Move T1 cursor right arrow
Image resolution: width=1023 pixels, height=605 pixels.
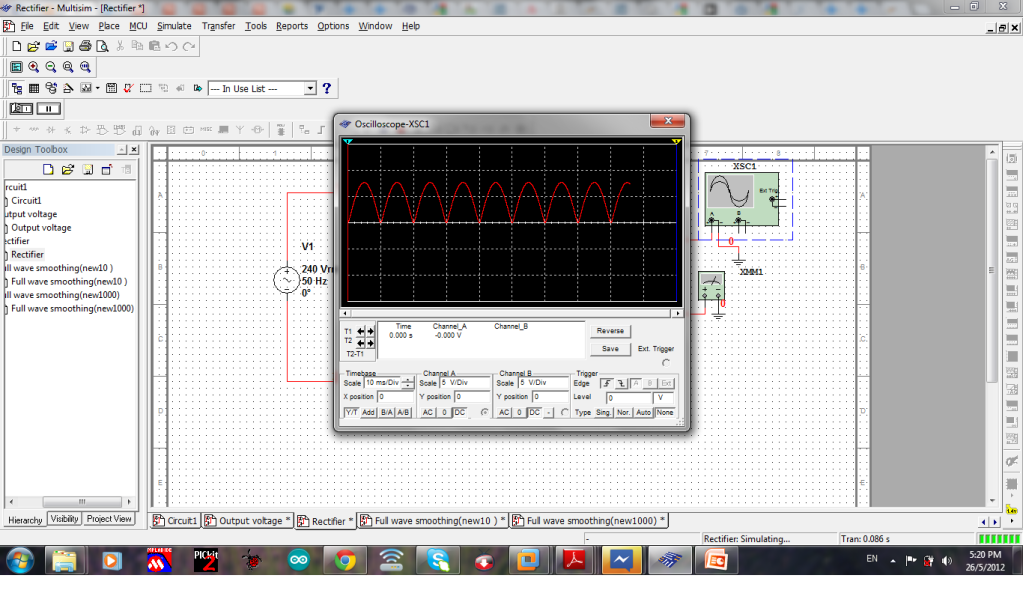point(370,332)
